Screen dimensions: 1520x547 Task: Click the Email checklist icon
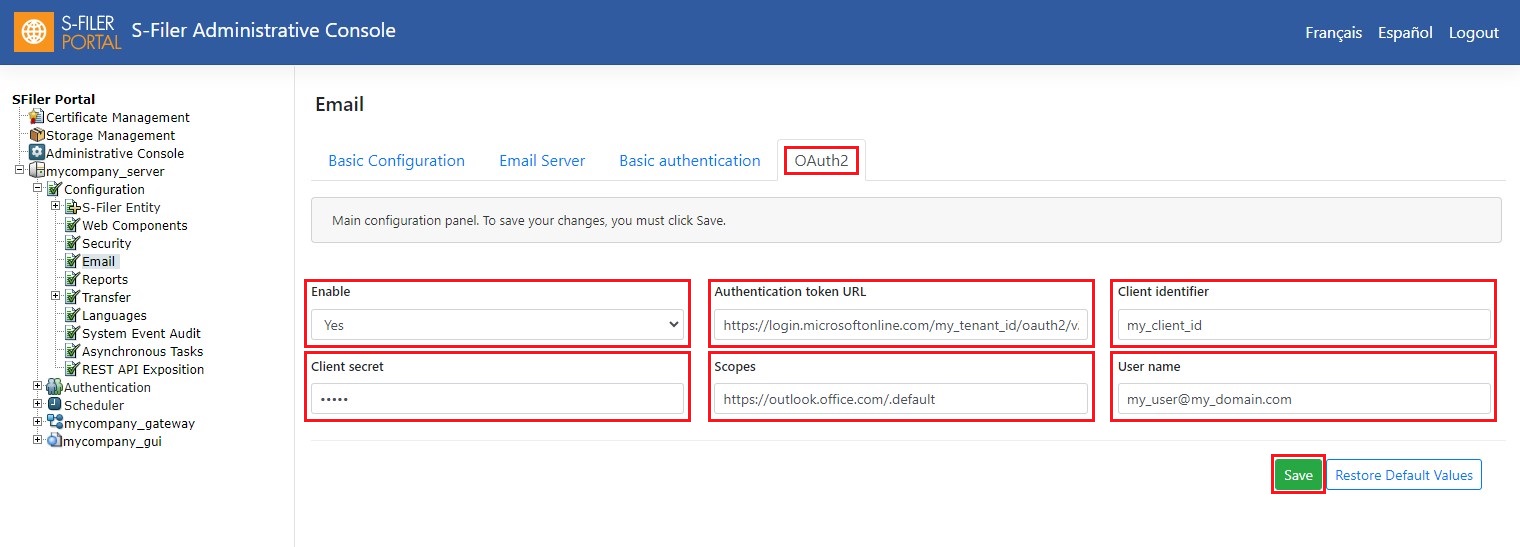73,261
